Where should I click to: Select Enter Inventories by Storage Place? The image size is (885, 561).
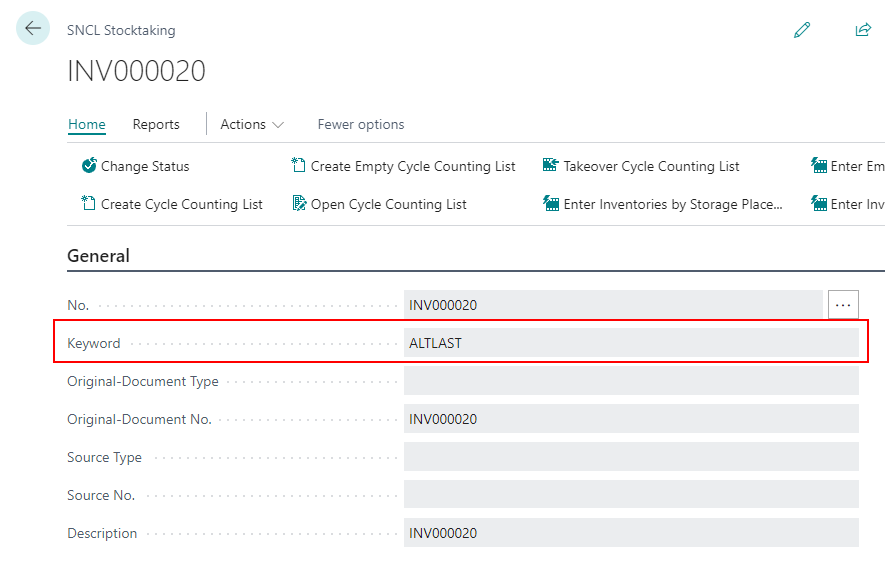pyautogui.click(x=673, y=204)
